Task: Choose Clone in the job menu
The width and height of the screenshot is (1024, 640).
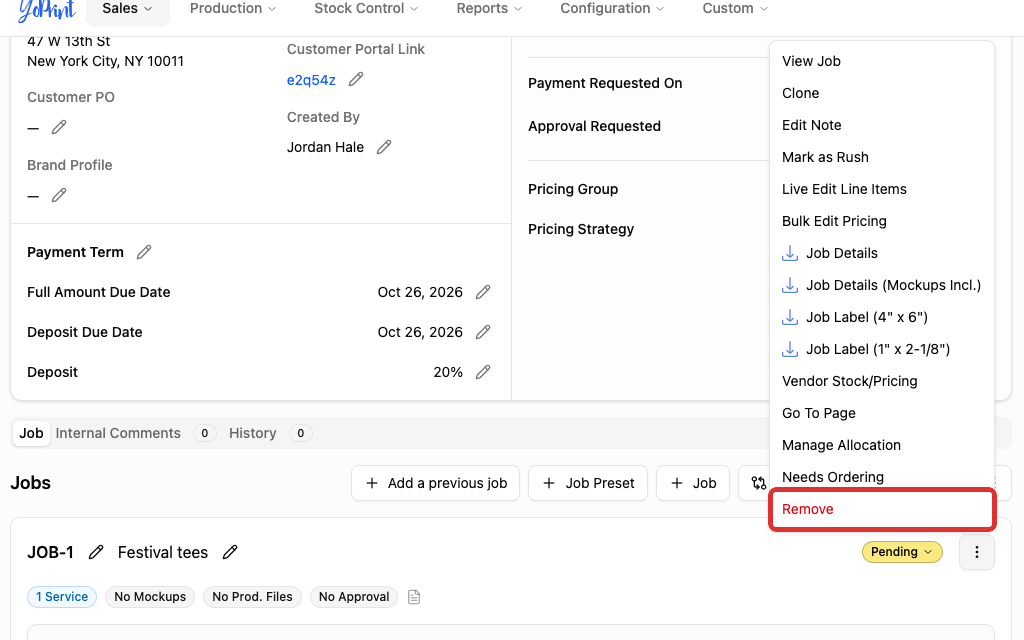Action: tap(882, 93)
